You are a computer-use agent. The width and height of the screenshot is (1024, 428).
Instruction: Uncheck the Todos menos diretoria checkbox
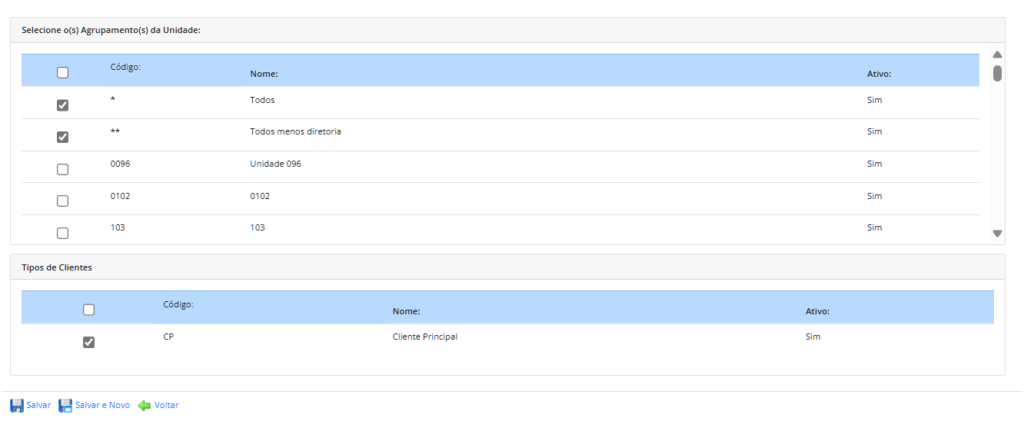(x=63, y=137)
